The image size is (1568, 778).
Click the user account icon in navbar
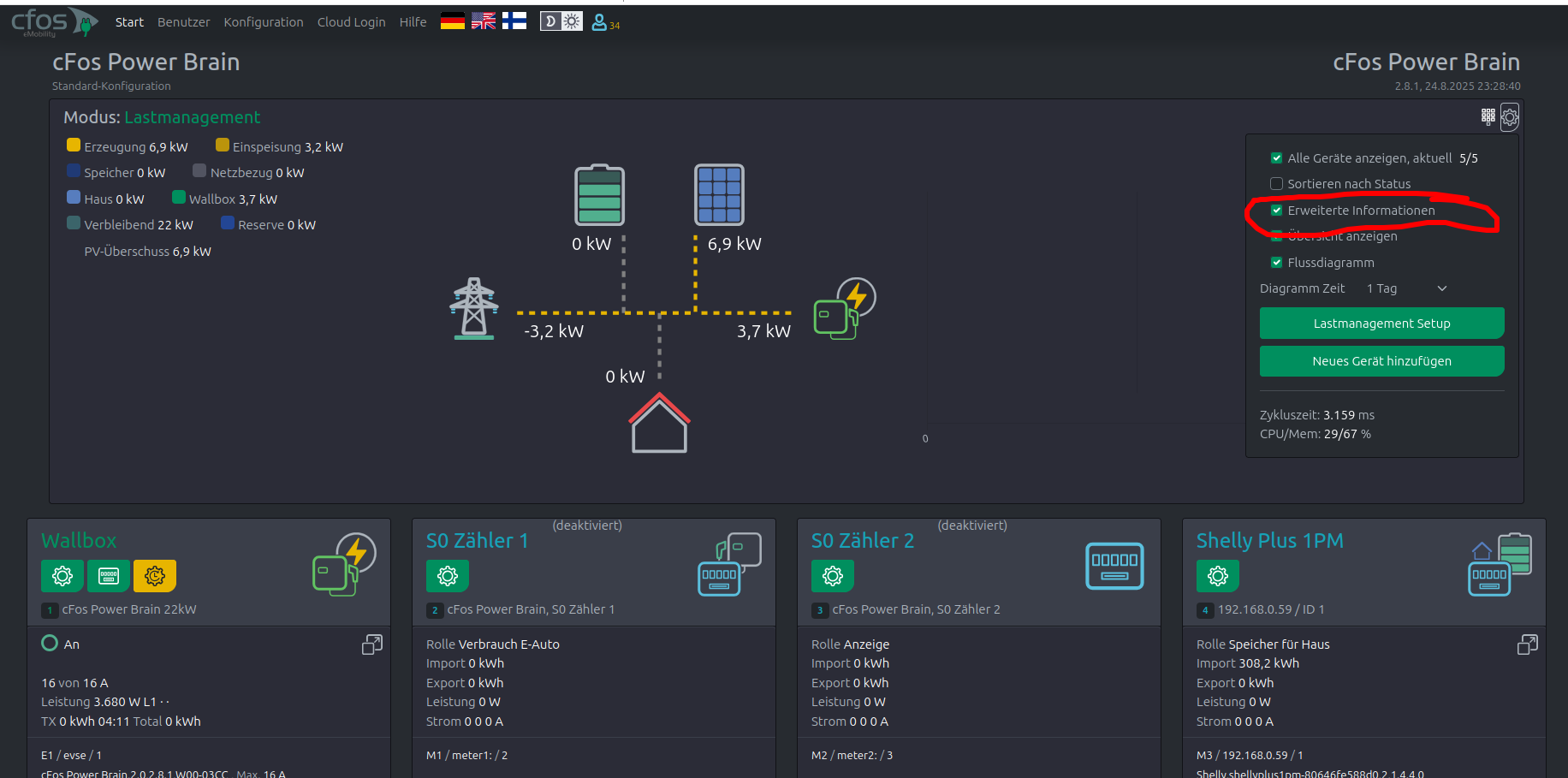coord(599,22)
